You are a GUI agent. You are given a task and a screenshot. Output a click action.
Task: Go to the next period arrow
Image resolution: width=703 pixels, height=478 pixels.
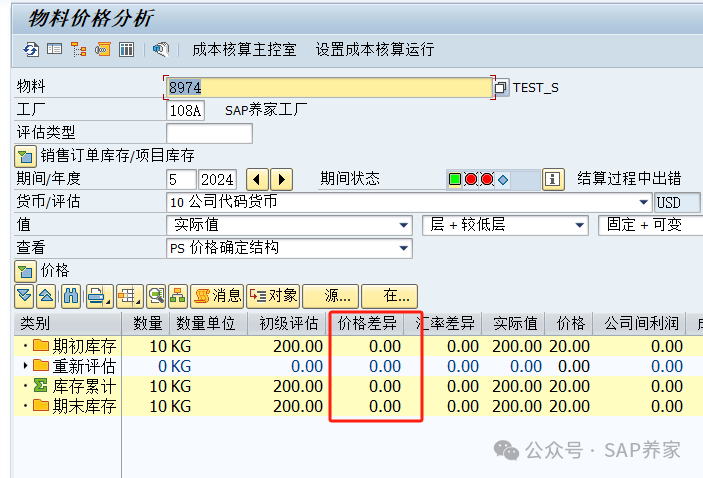282,180
